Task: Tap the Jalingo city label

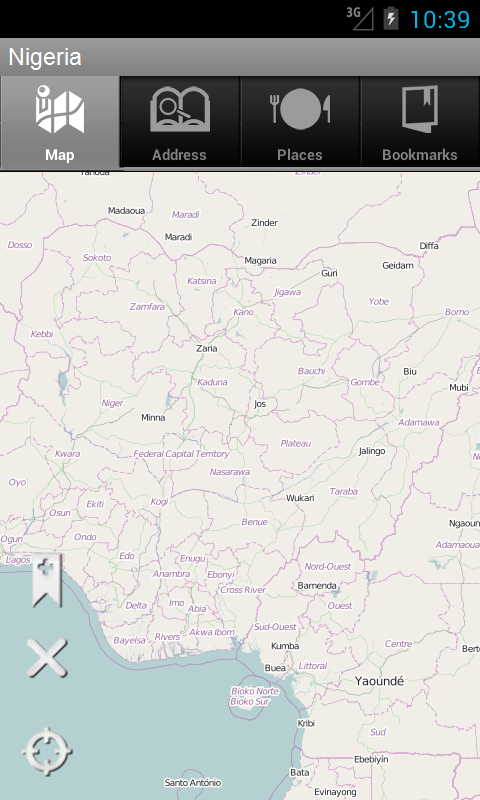Action: coord(372,451)
